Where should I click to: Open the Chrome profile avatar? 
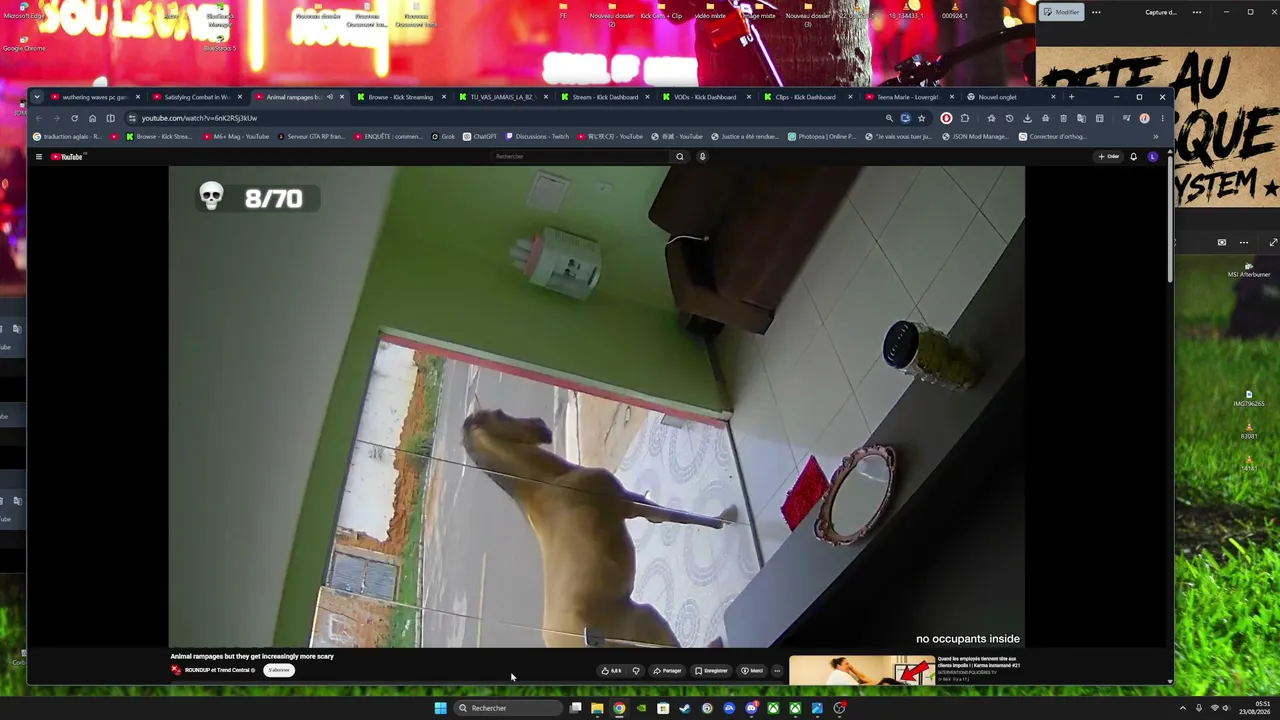click(1144, 118)
